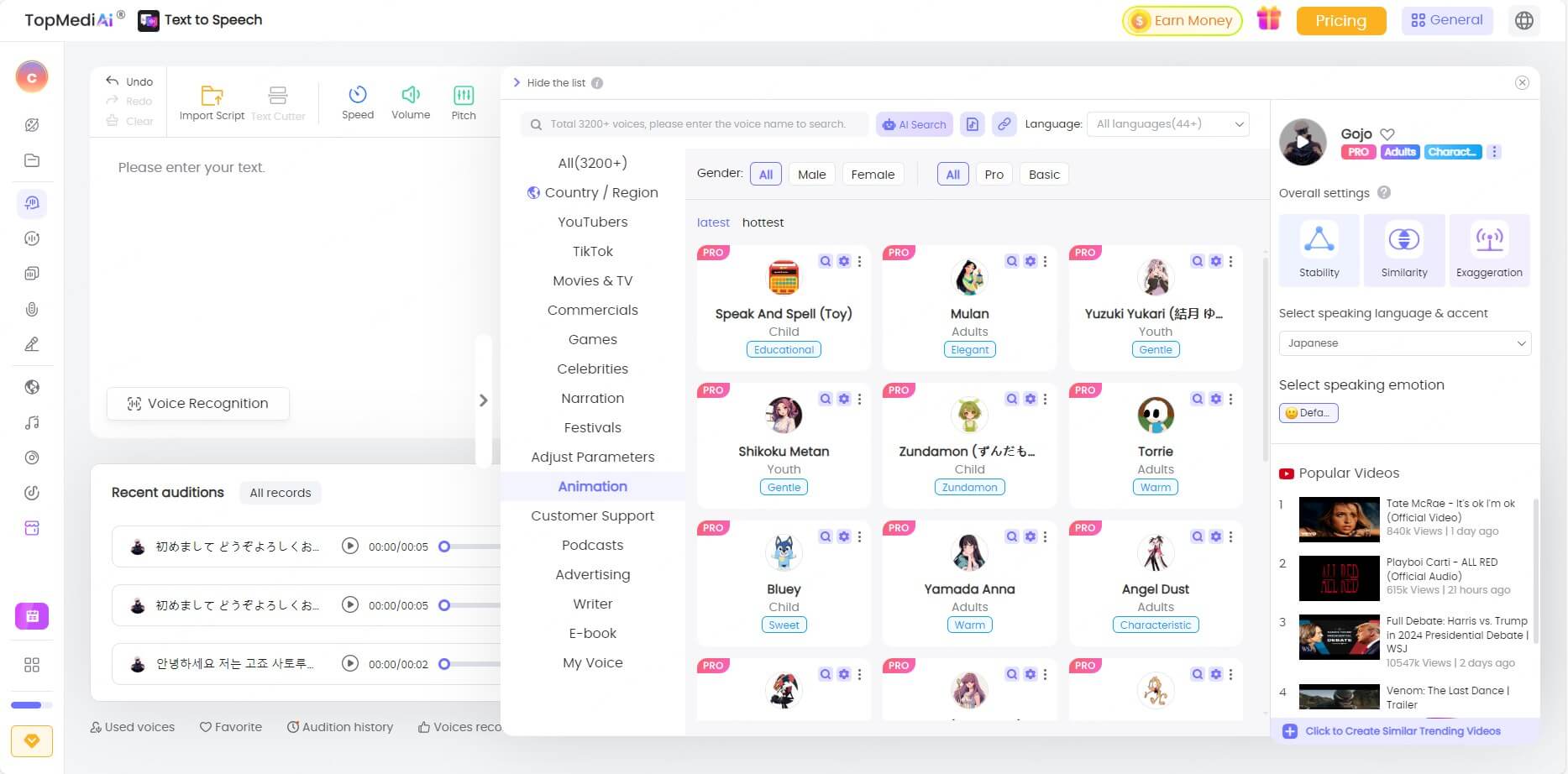Click the help icon beside Overall settings
Viewport: 1568px width, 774px height.
[1384, 192]
